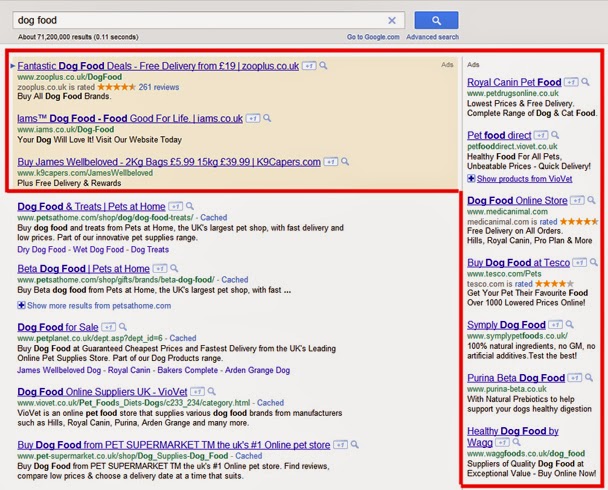This screenshot has width=608, height=490.
Task: Open Royal Canin sitelink under petplanet
Action: point(129,370)
